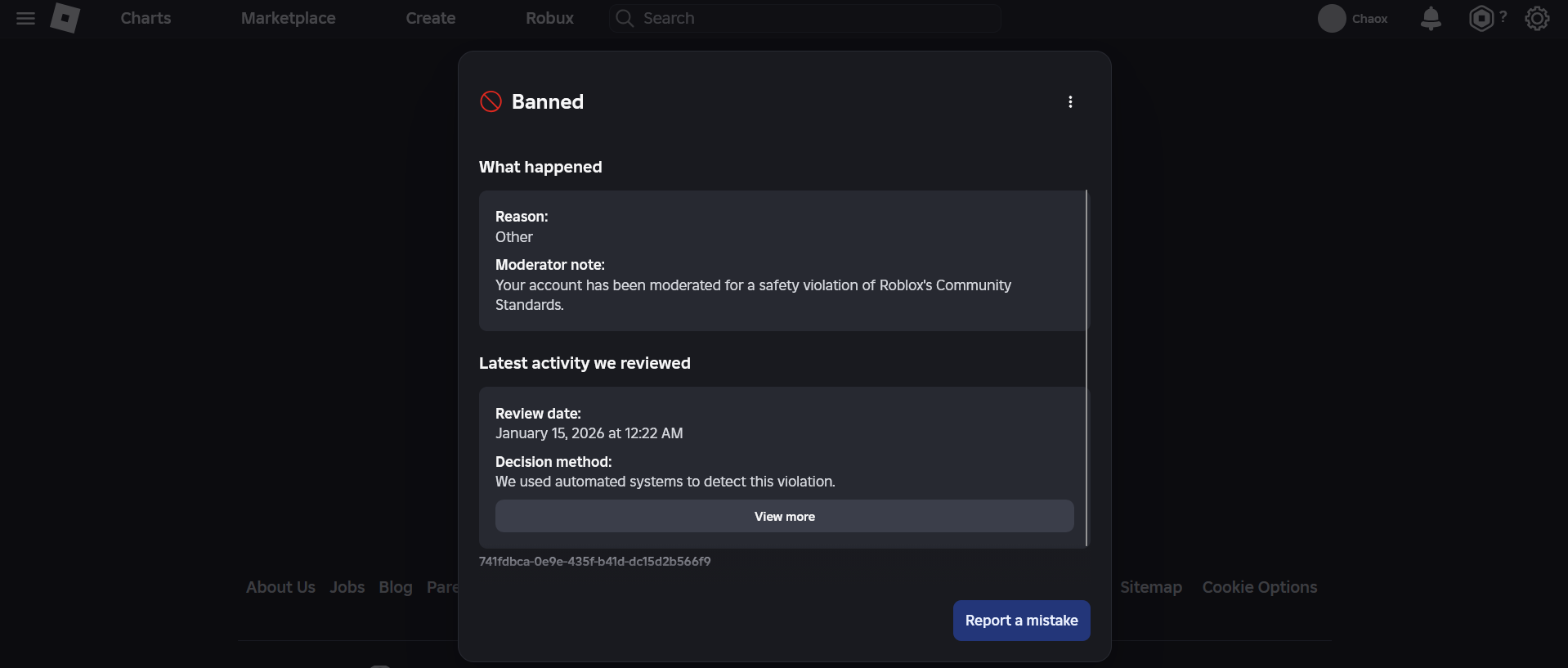Click the moderator note message text
The width and height of the screenshot is (1568, 668).
[x=753, y=294]
